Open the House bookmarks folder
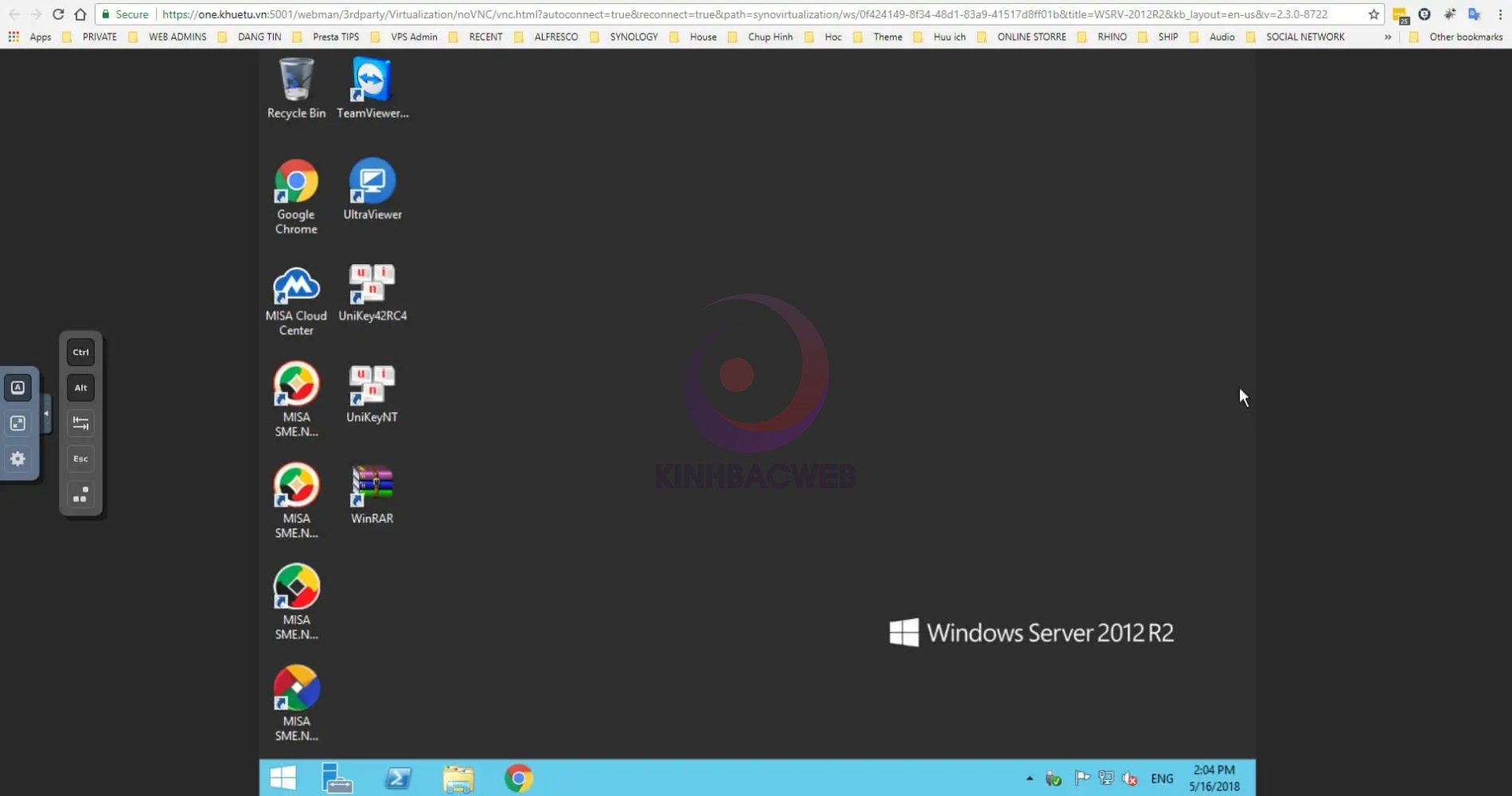1512x796 pixels. 693,37
